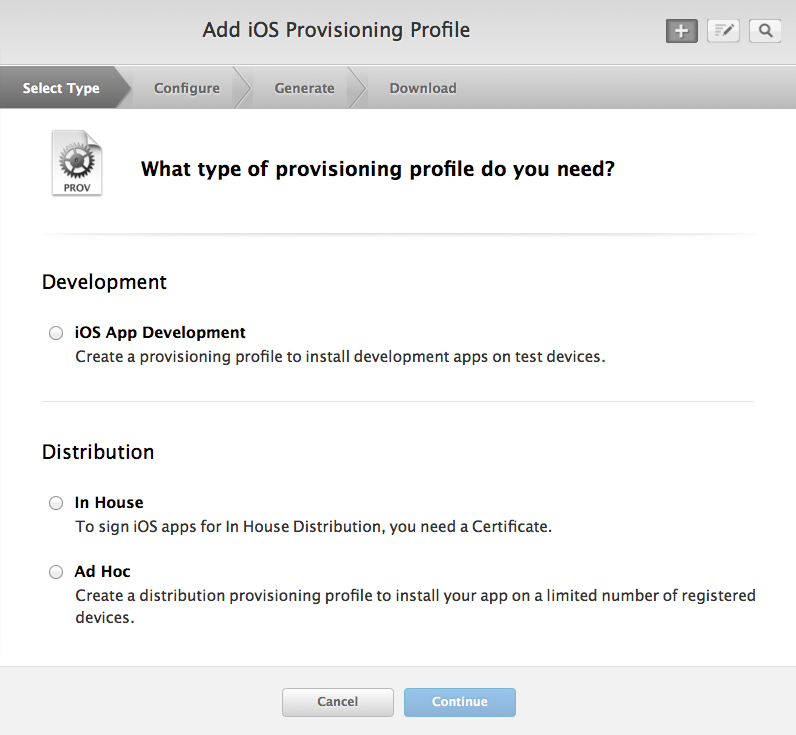Viewport: 796px width, 735px height.
Task: Open search with the magnifier icon
Action: coord(765,31)
